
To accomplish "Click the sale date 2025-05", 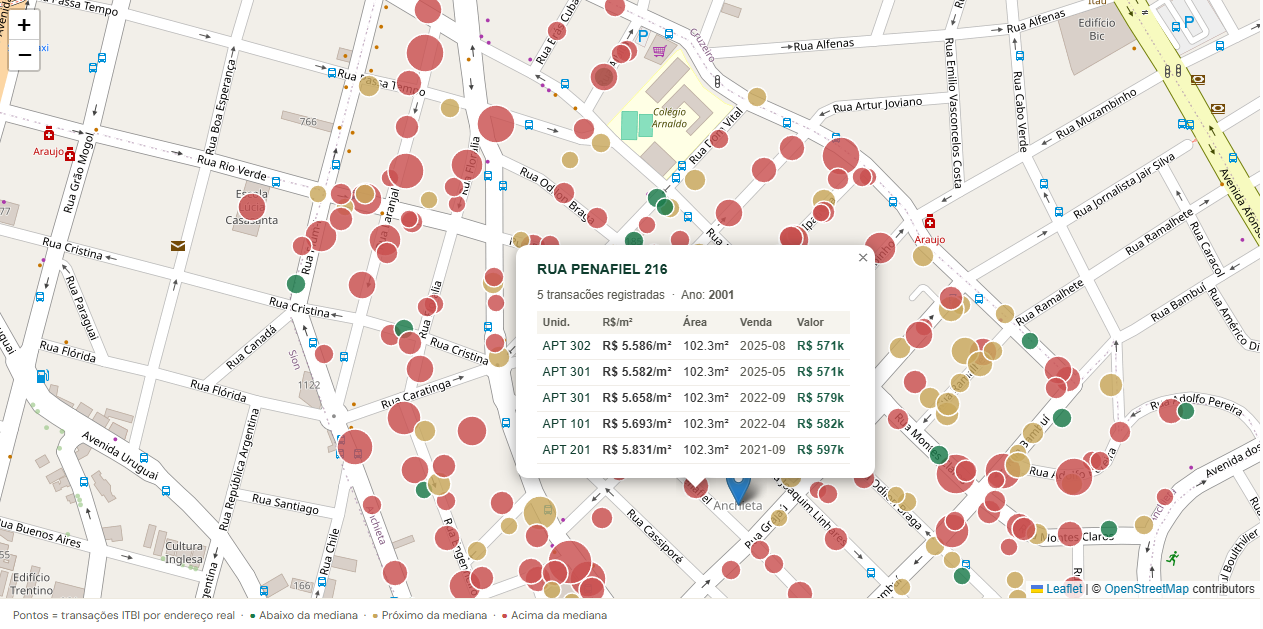I will click(763, 372).
